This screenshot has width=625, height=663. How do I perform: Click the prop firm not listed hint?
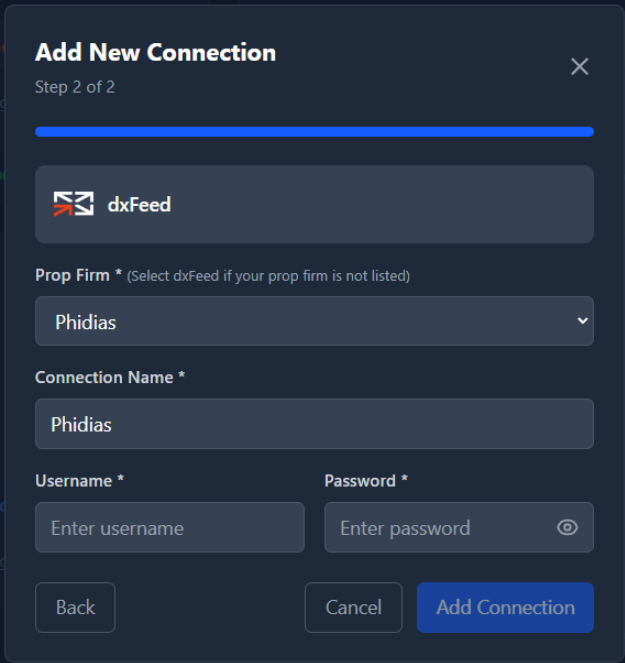(x=269, y=276)
